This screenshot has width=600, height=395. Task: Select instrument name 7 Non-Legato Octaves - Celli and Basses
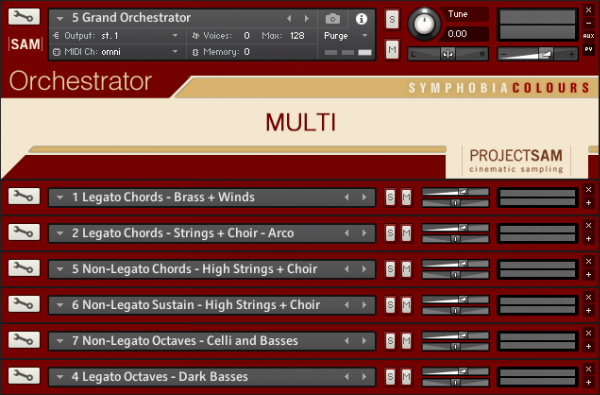[x=185, y=341]
